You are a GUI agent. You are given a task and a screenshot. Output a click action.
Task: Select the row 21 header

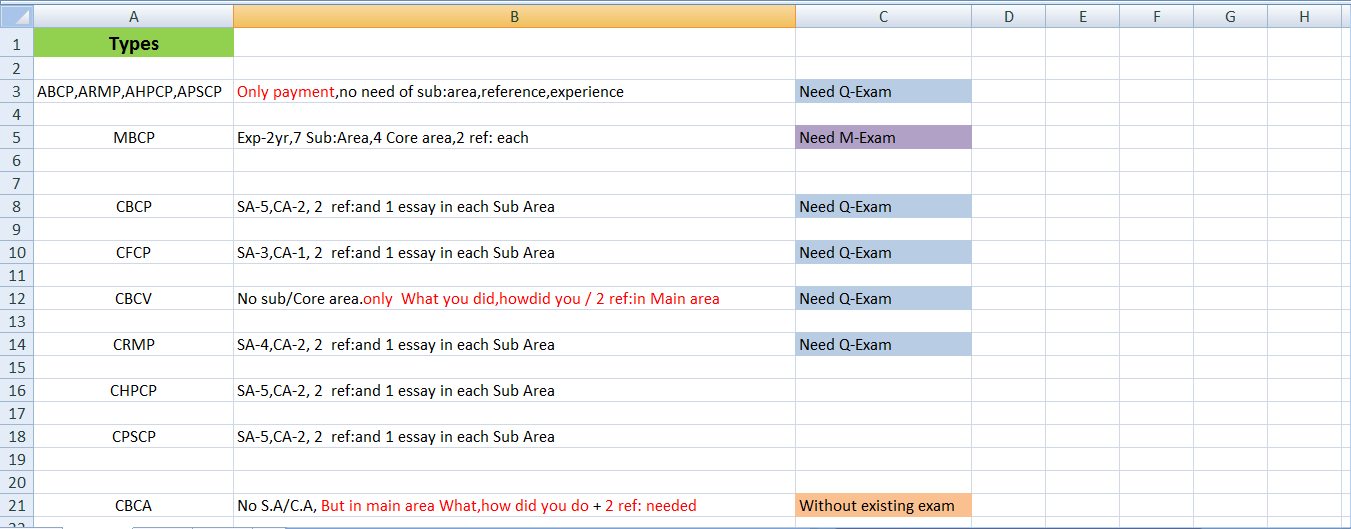point(16,506)
